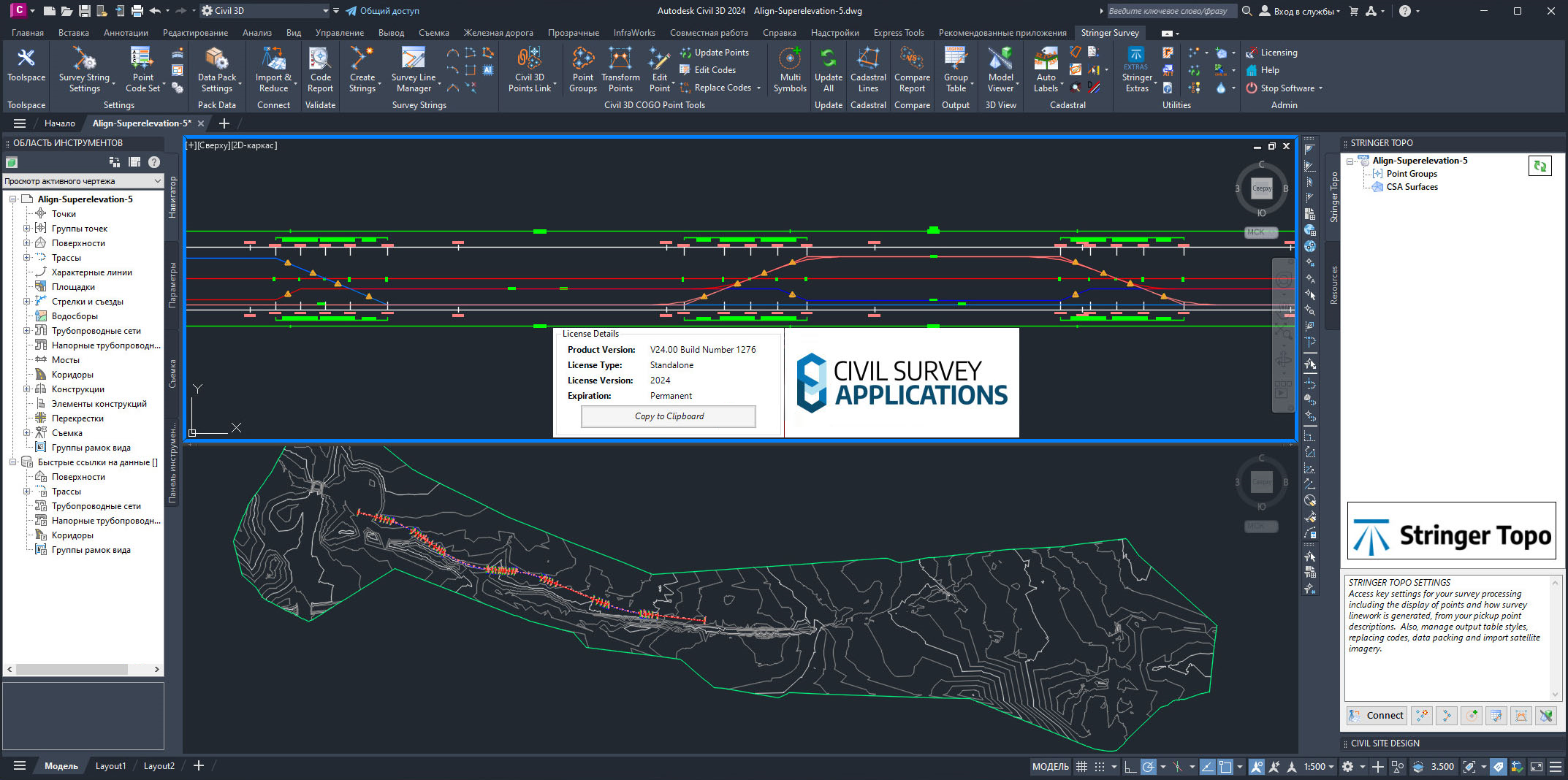Select the Edit Point tool
1568x780 pixels.
point(660,69)
